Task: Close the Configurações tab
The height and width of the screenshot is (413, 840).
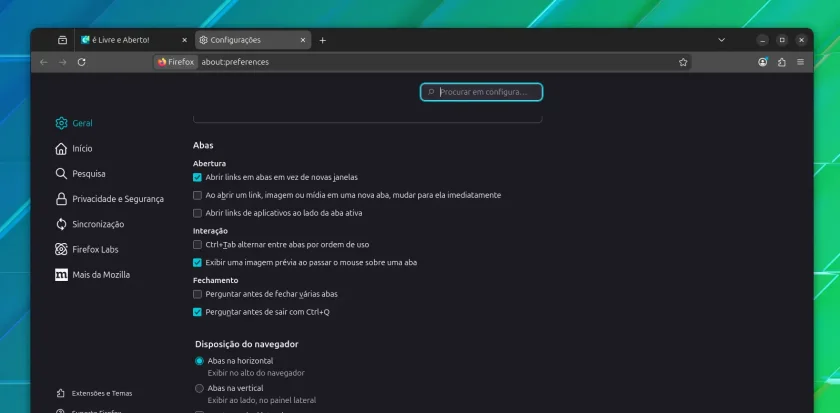Action: point(303,40)
